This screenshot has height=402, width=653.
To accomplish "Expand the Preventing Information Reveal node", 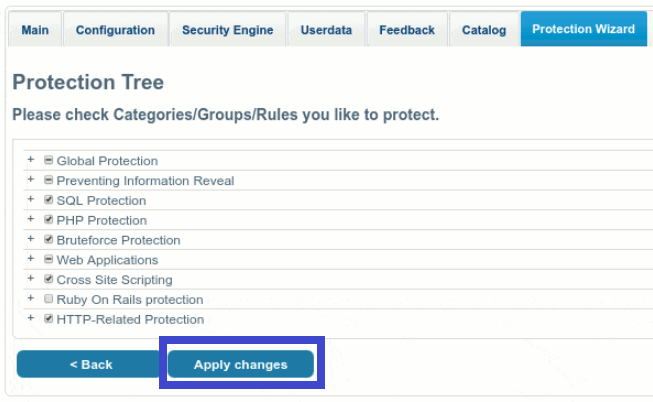I will coord(31,180).
